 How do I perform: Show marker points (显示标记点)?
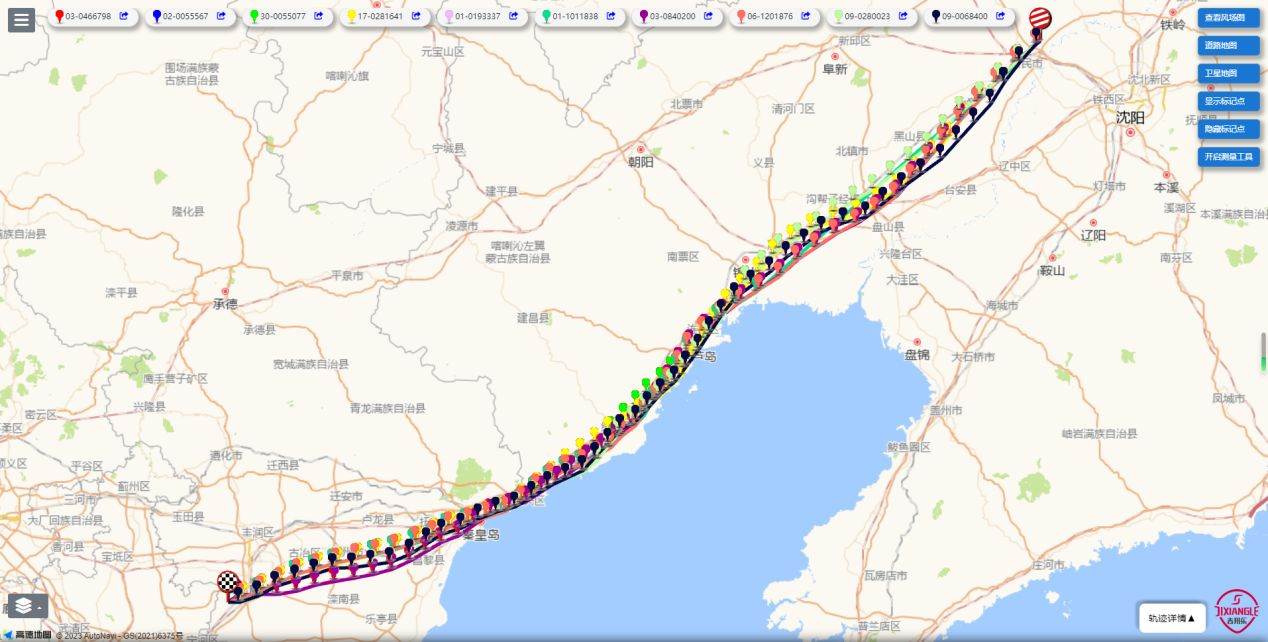click(x=1228, y=101)
